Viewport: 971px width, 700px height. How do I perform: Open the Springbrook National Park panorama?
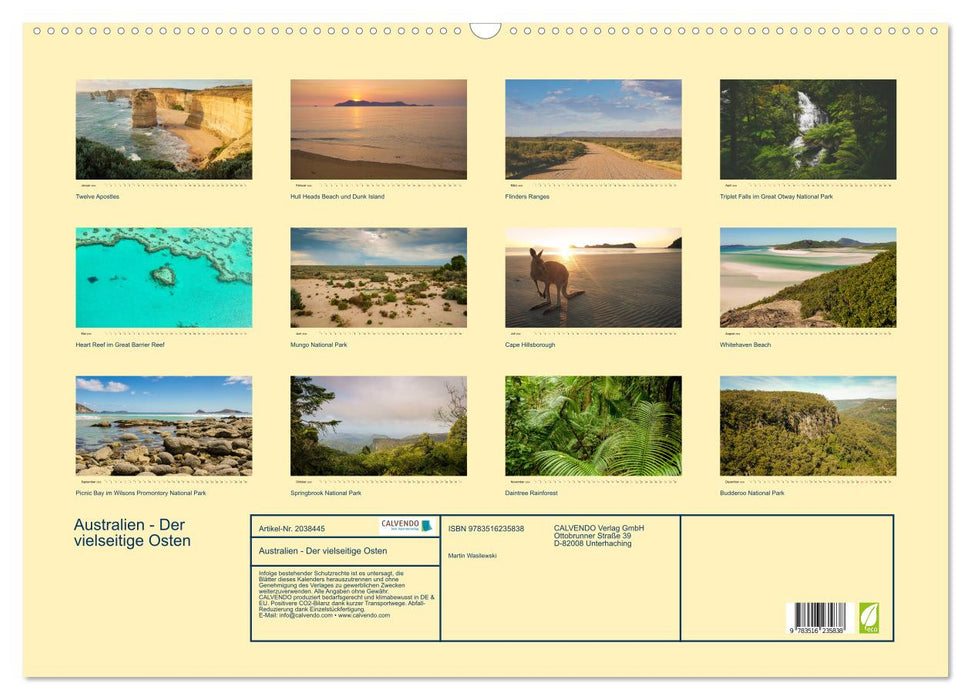[x=379, y=425]
